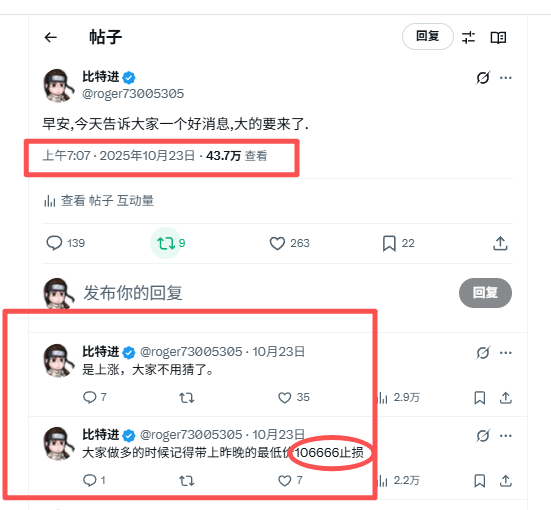
Task: Share the main post via upload icon
Action: [500, 243]
